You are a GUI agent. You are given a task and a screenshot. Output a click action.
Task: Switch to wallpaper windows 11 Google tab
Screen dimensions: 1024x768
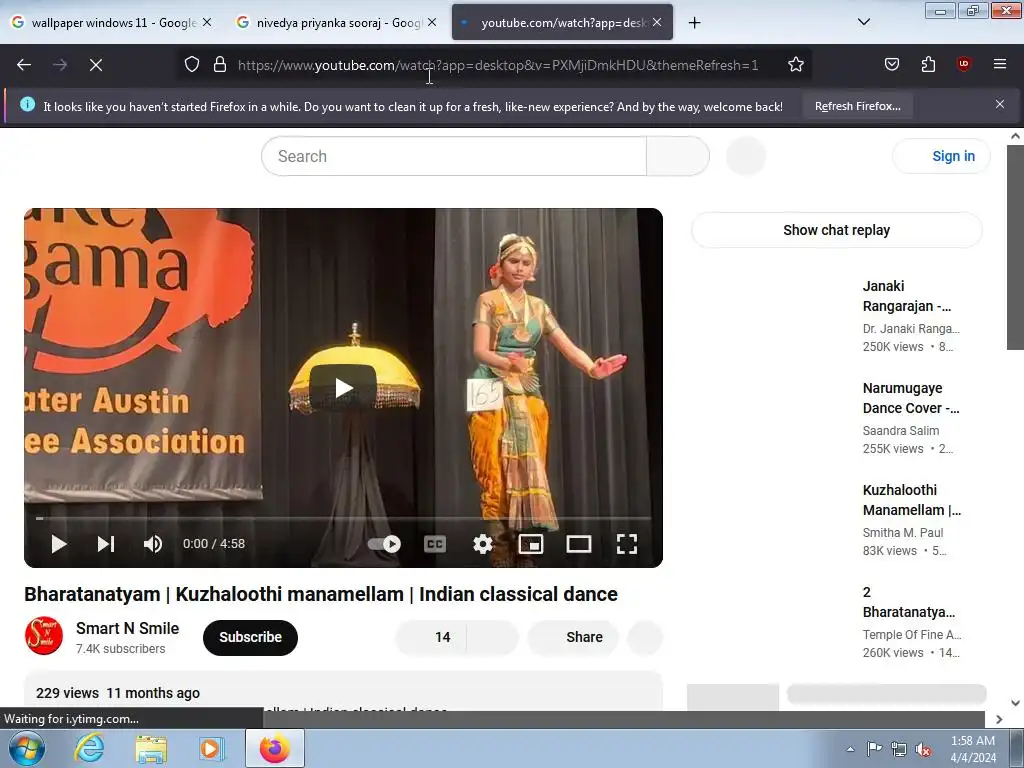coord(113,23)
